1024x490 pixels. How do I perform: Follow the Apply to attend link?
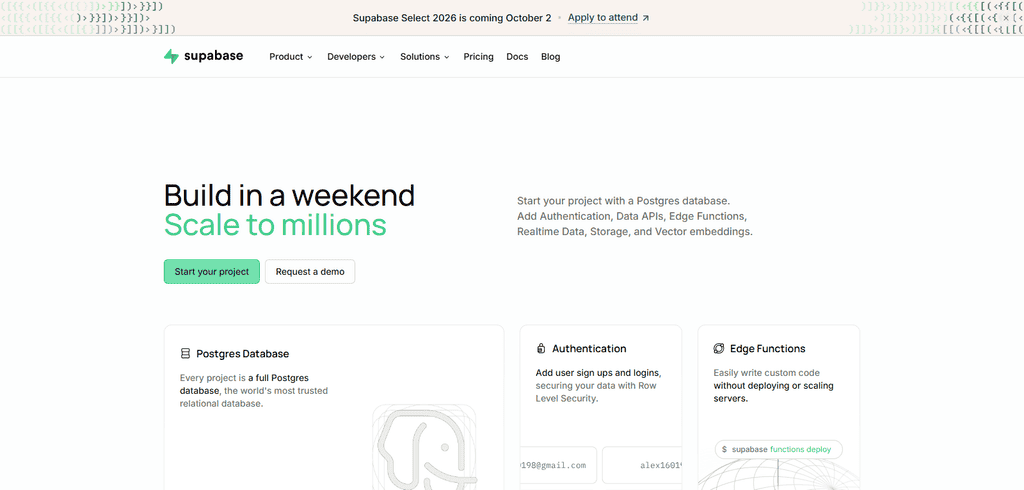(603, 18)
